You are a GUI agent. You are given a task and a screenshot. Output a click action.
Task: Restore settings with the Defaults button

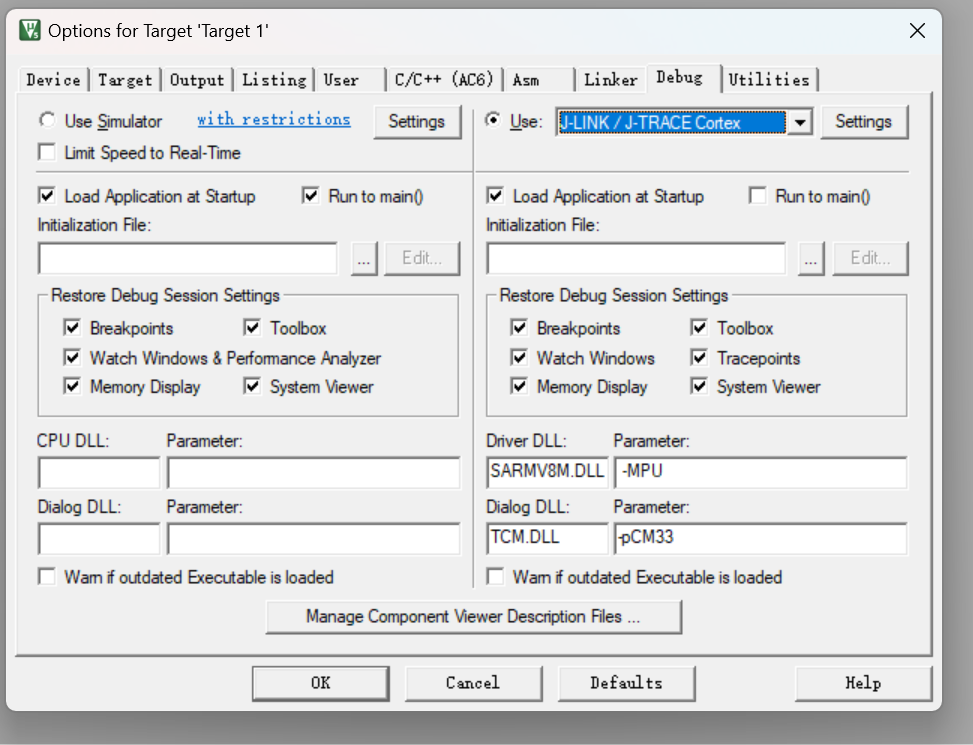[x=626, y=683]
